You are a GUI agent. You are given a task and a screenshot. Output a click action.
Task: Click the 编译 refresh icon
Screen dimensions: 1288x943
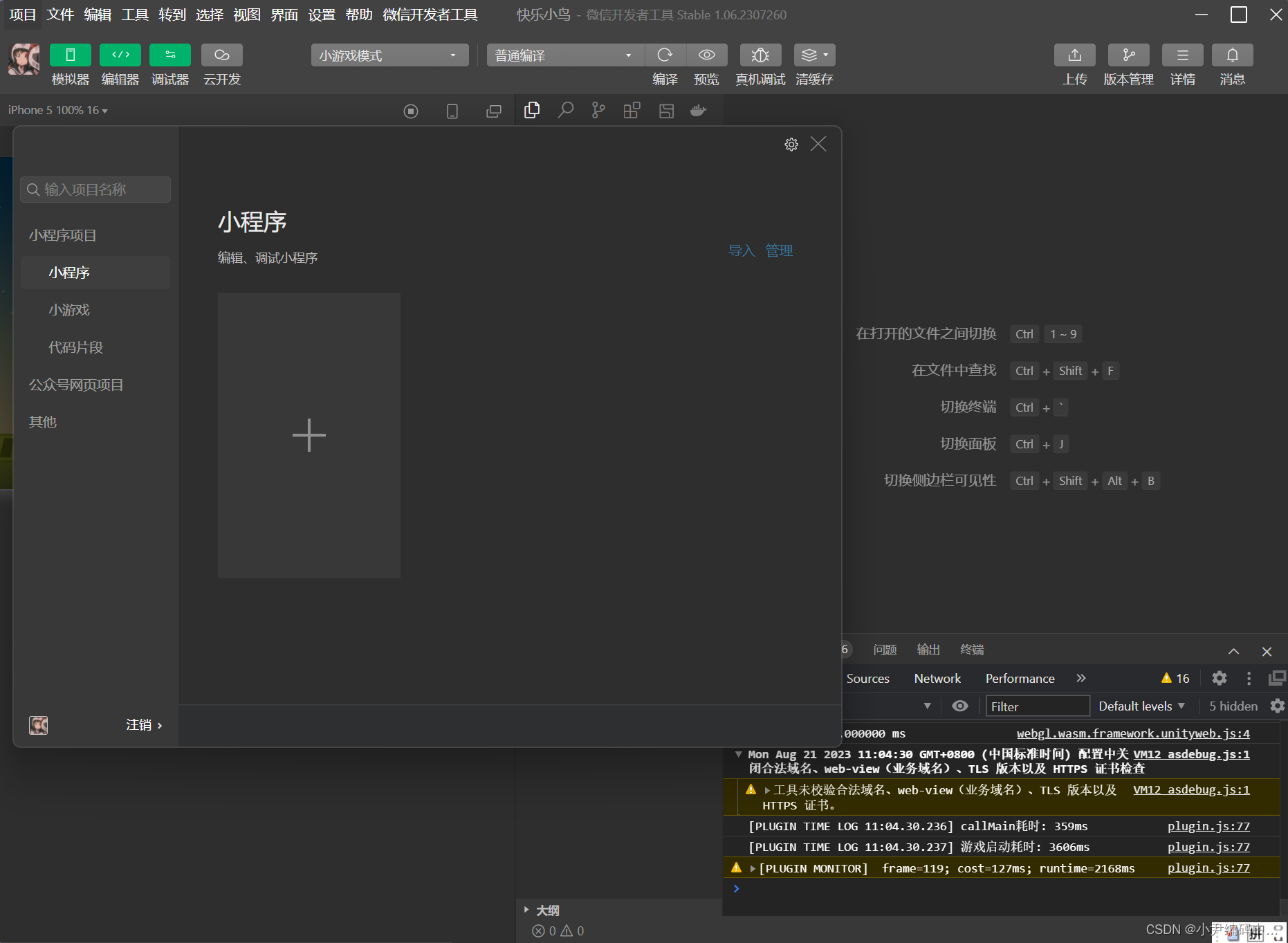[x=665, y=55]
